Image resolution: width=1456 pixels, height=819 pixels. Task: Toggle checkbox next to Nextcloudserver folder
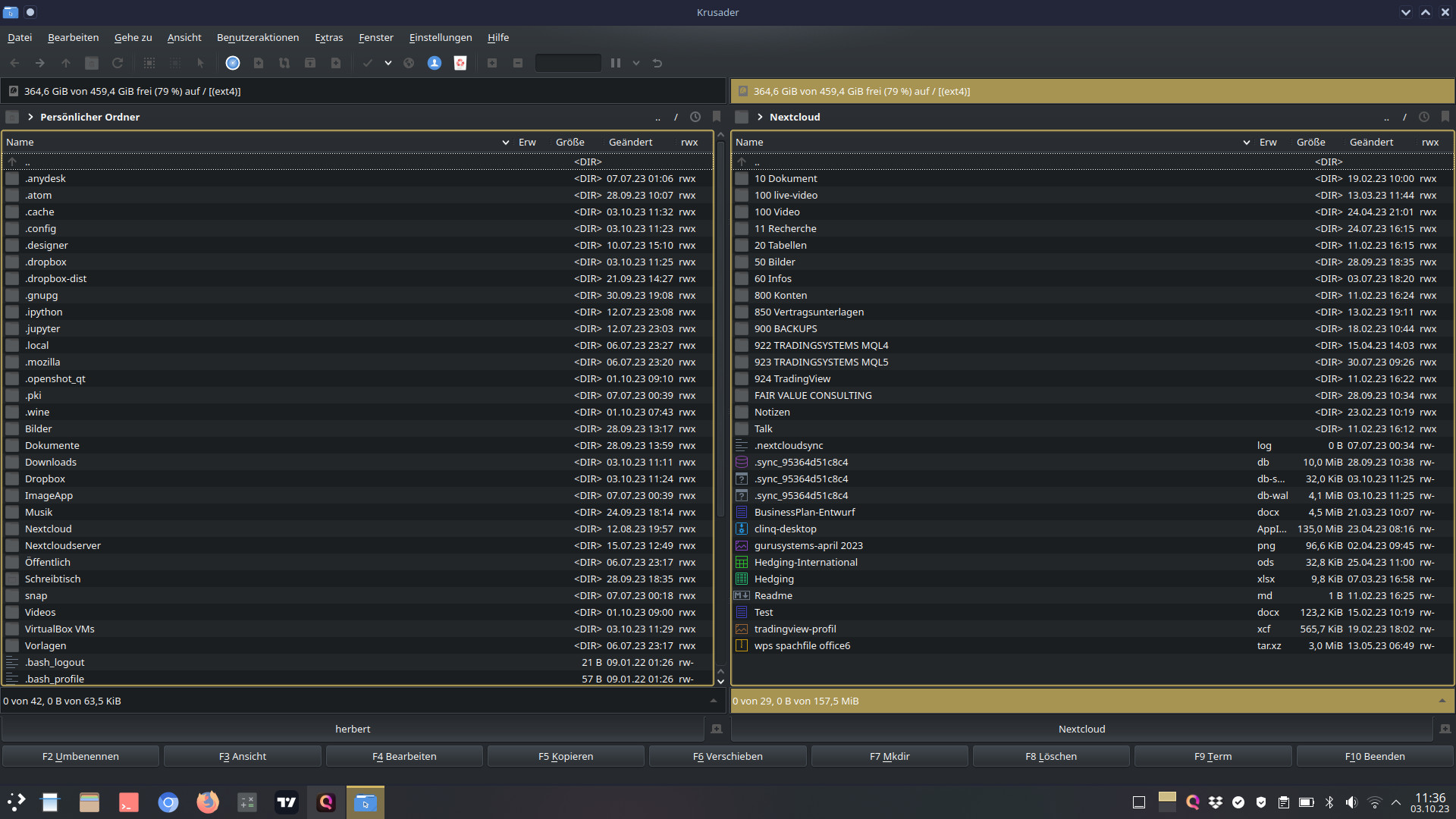[12, 546]
